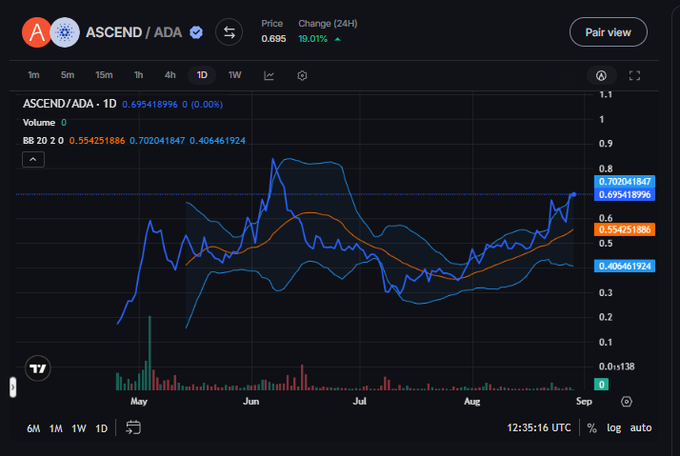Click the ADA token logo
The height and width of the screenshot is (456, 680).
coord(65,32)
